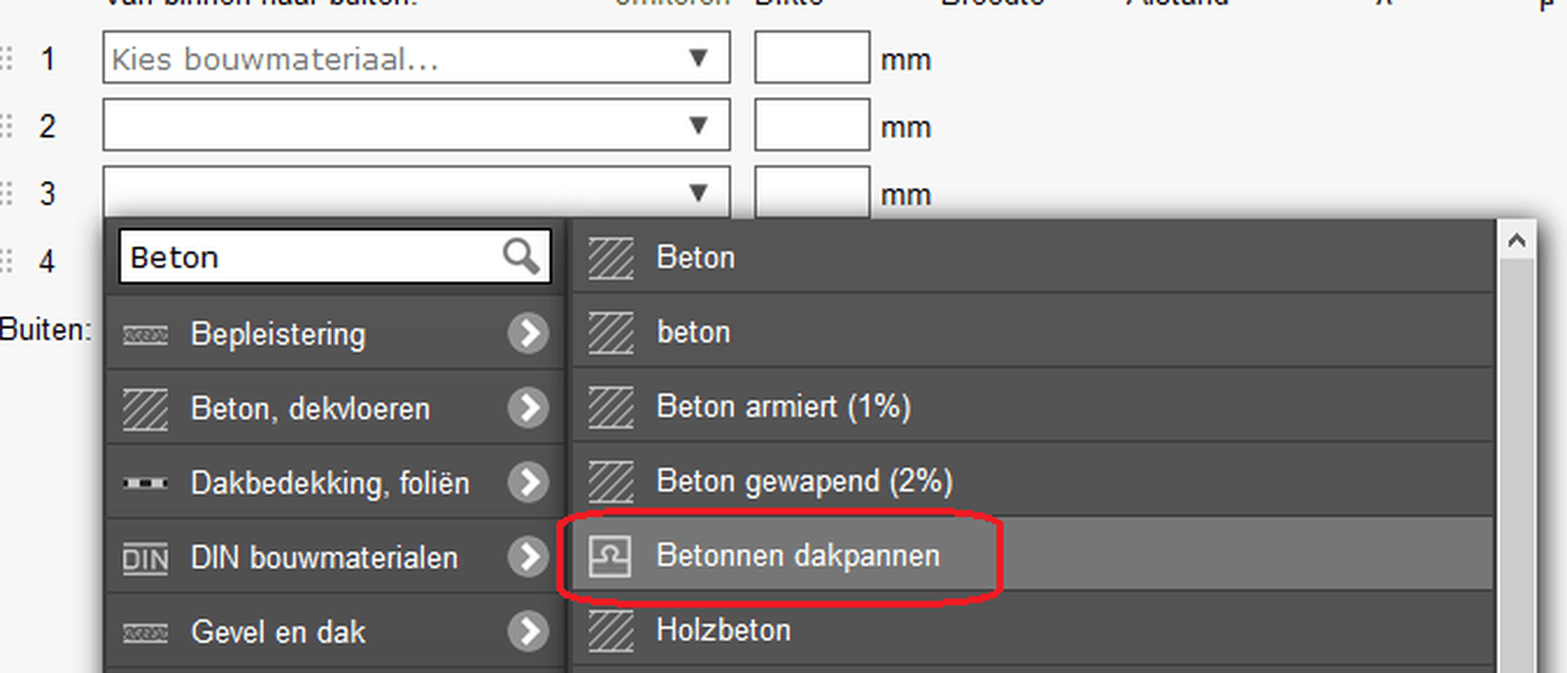This screenshot has width=1567, height=673.
Task: Open the DIN bouwmaterialen category
Action: 335,557
